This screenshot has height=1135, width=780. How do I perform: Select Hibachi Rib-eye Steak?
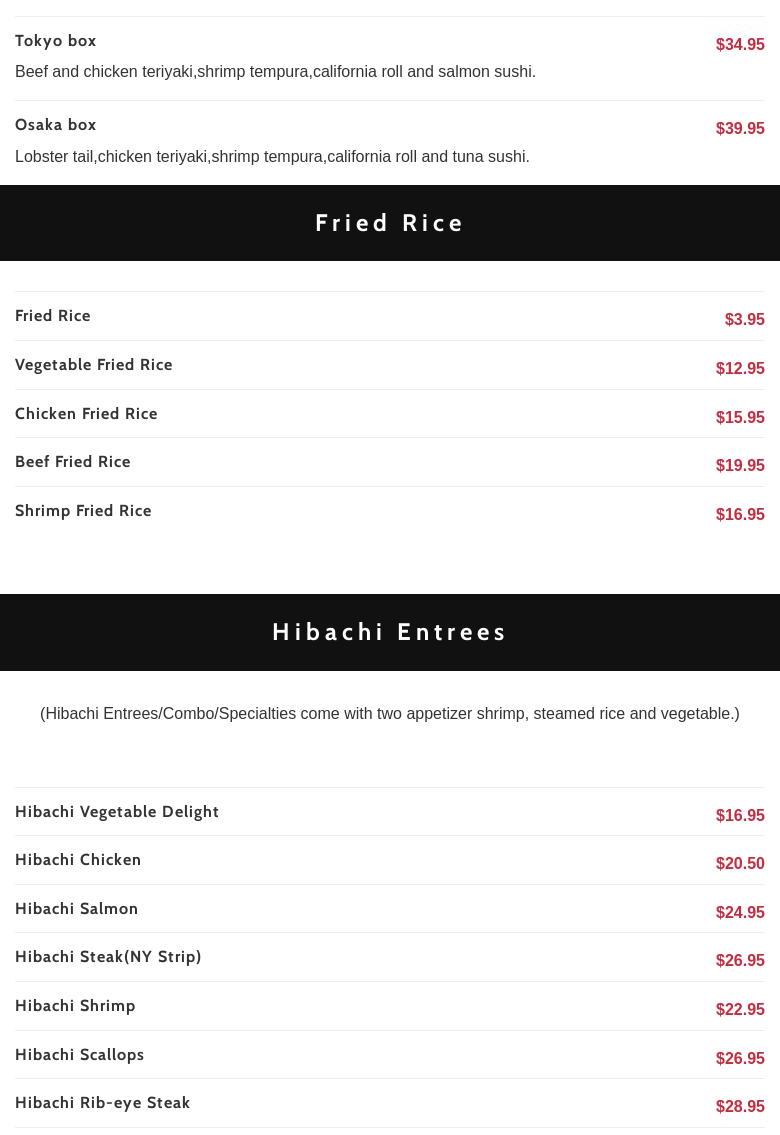click(x=103, y=1103)
